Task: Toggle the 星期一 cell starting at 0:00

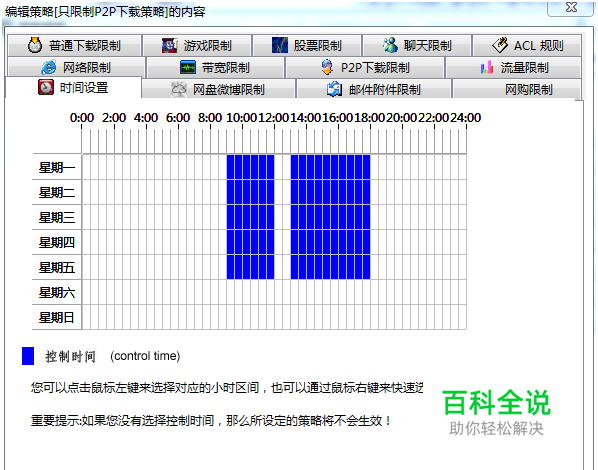Action: [x=86, y=167]
